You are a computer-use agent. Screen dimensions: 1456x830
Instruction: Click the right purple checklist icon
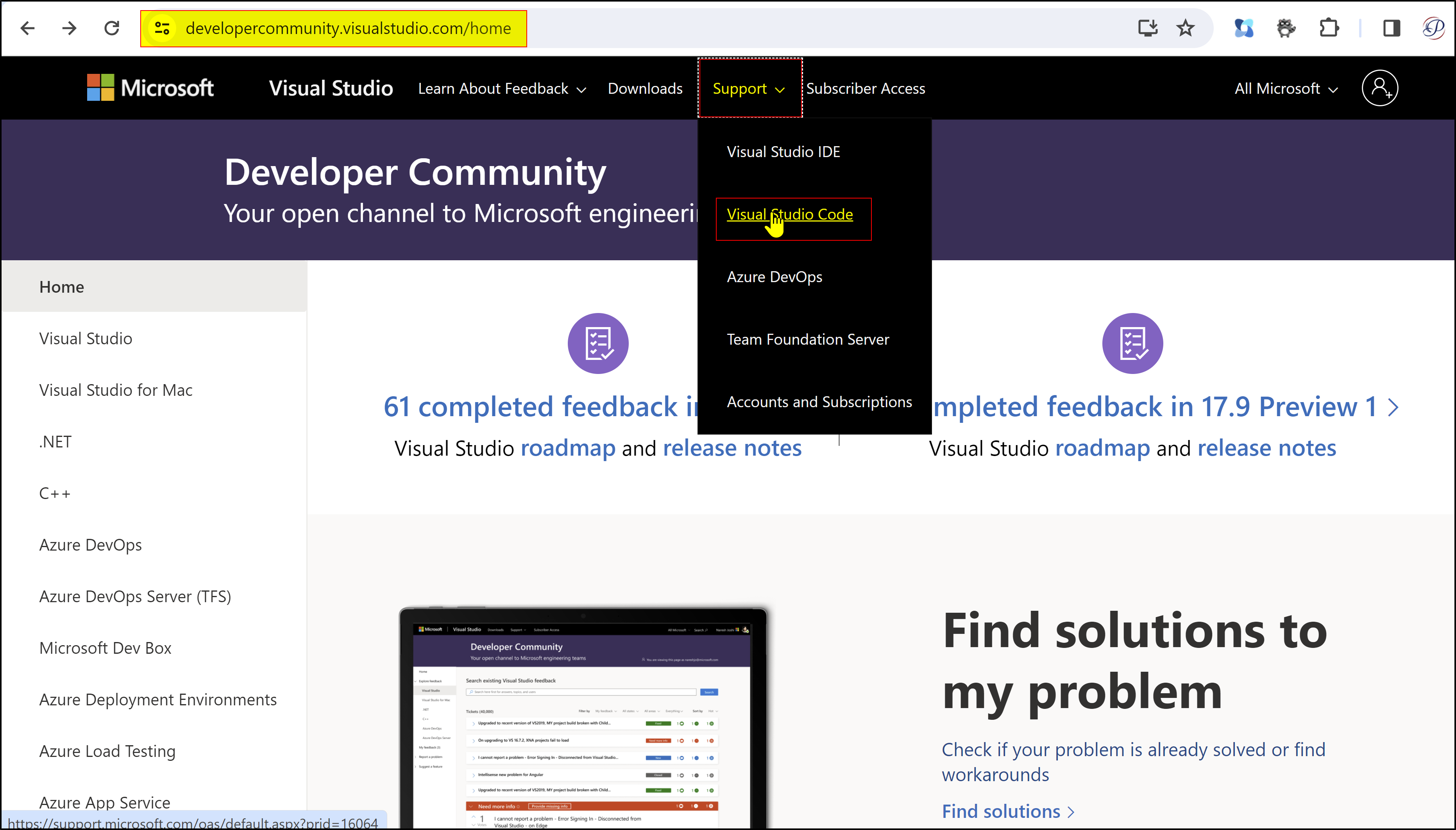click(1132, 343)
